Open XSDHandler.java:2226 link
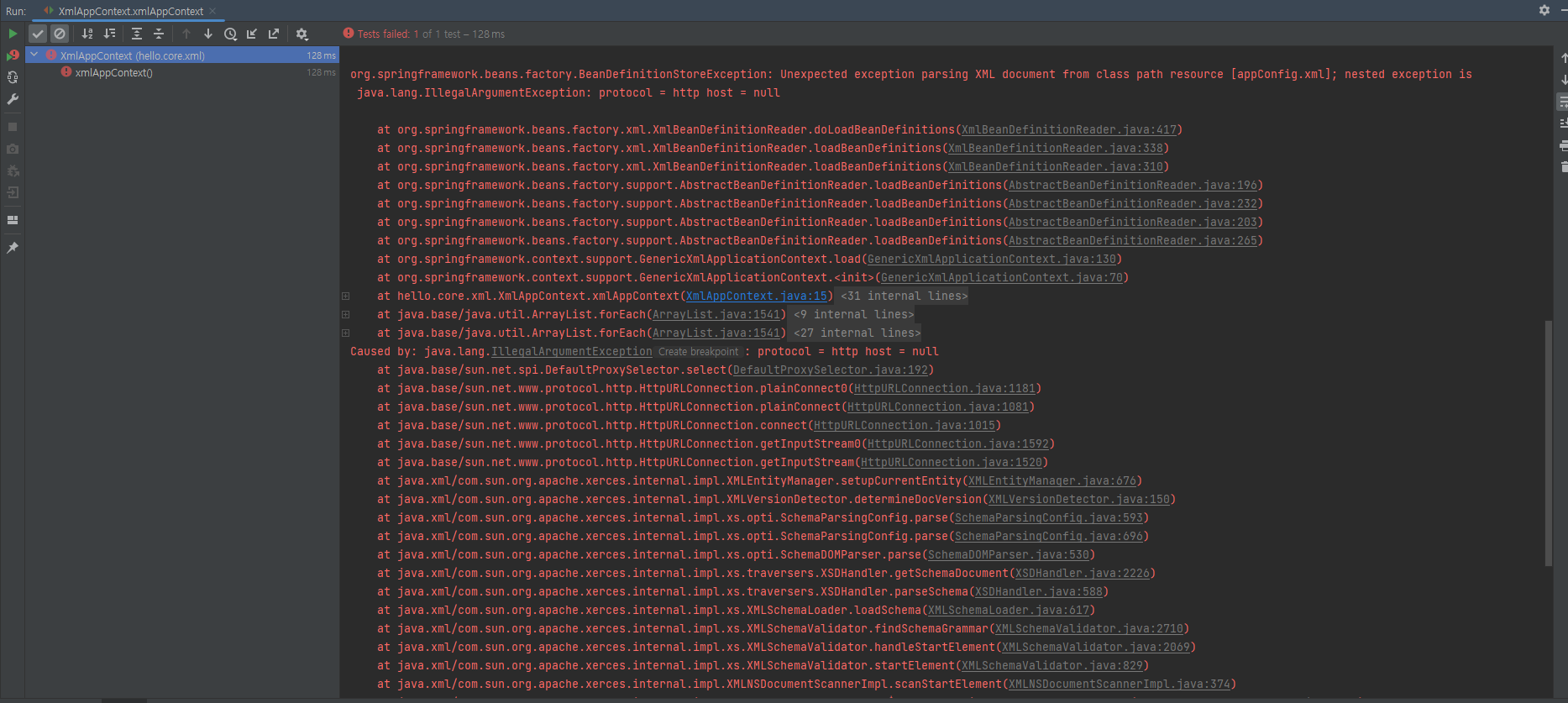Image resolution: width=1568 pixels, height=703 pixels. [x=1082, y=573]
